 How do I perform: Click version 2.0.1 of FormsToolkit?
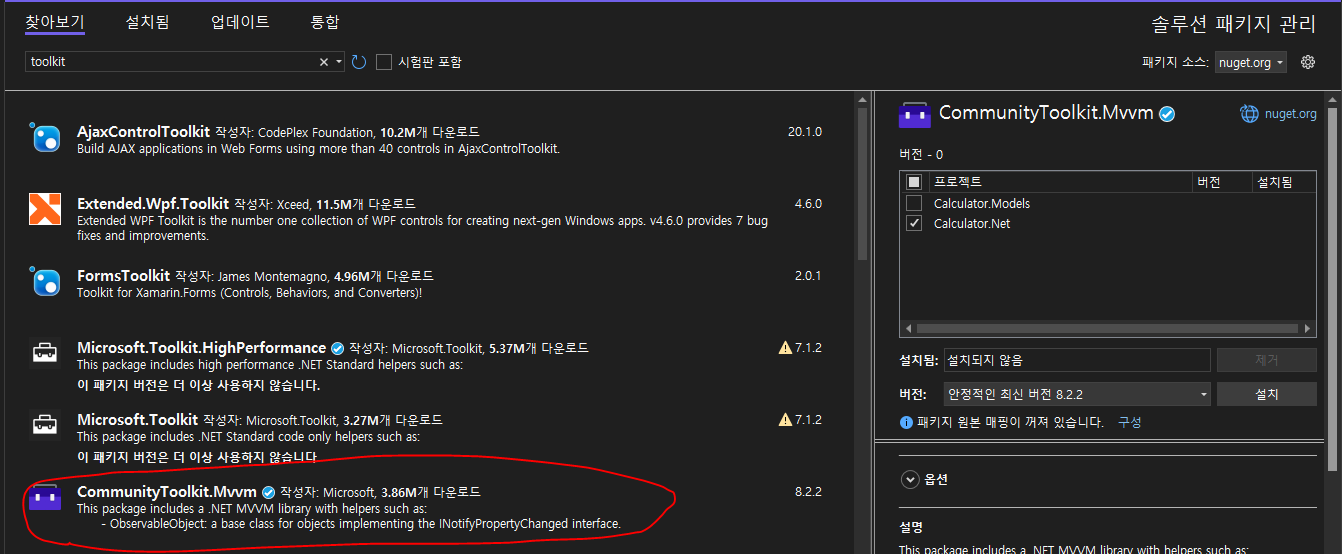808,276
